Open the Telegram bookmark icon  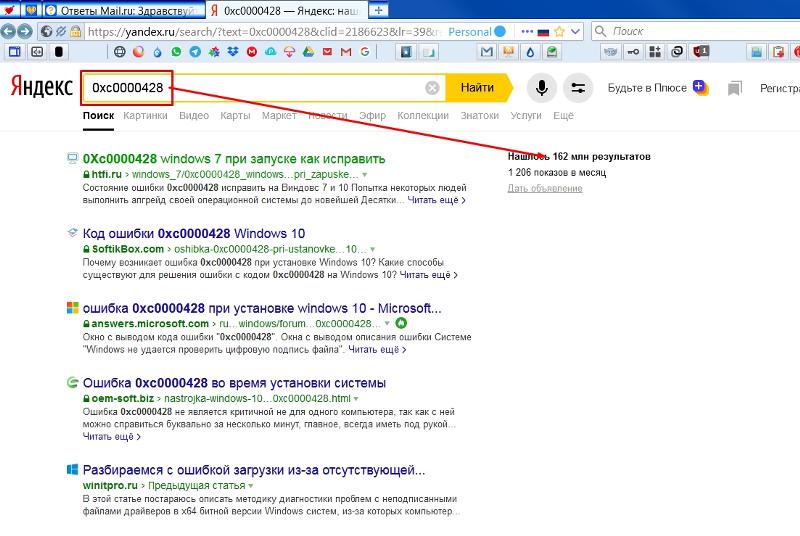click(195, 52)
